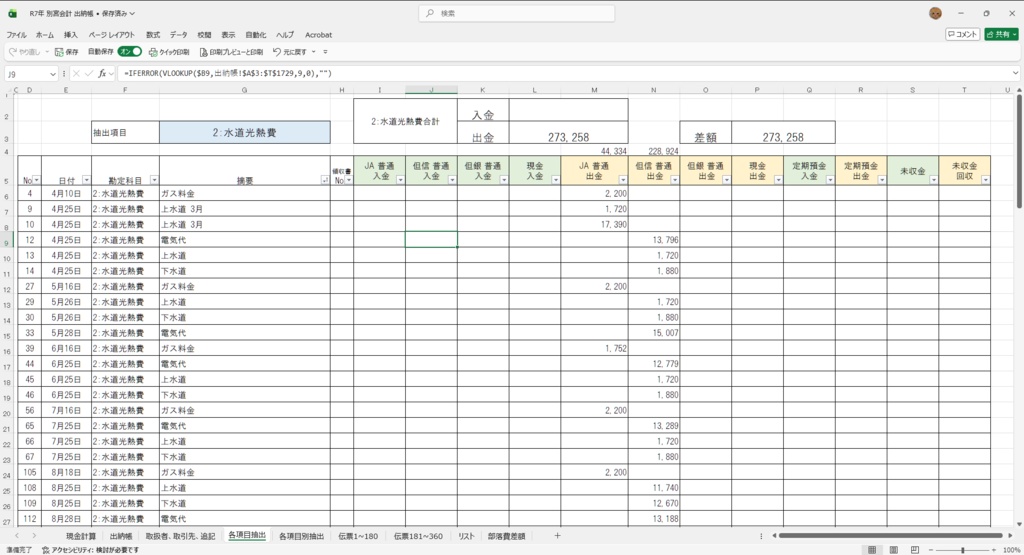Screen dimensions: 1024x555
Task: Toggle the 自動保存 autosave switch
Action: pyautogui.click(x=129, y=52)
